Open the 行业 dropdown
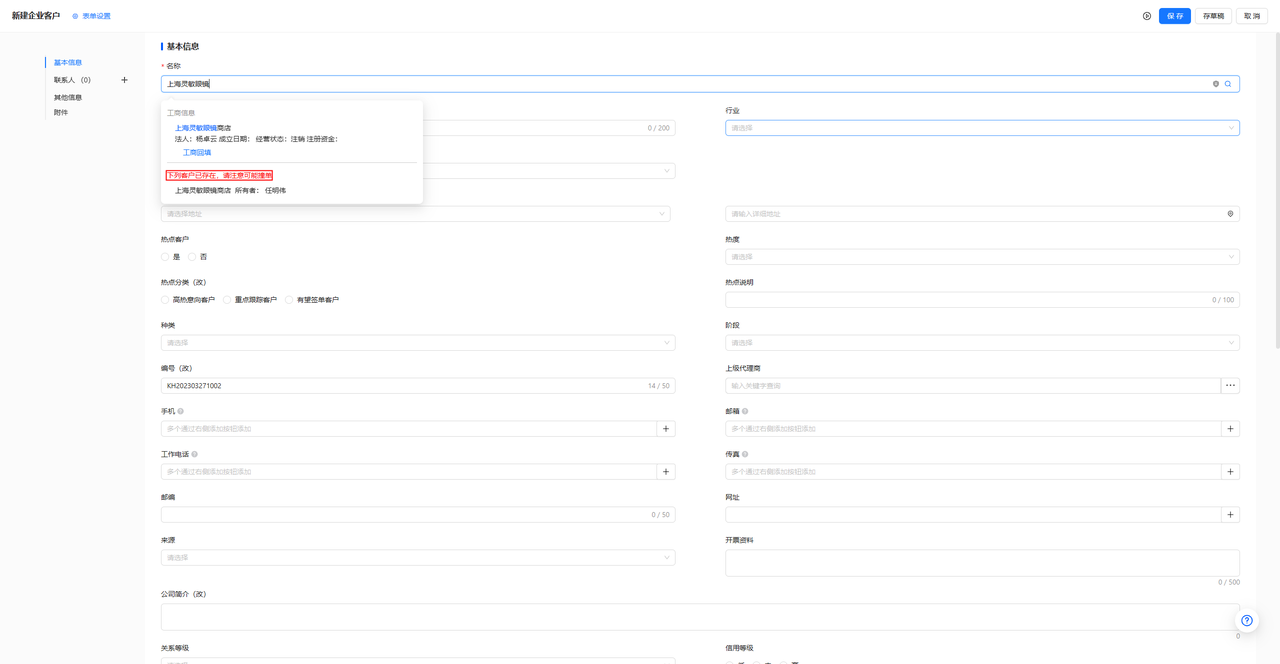 click(x=982, y=128)
